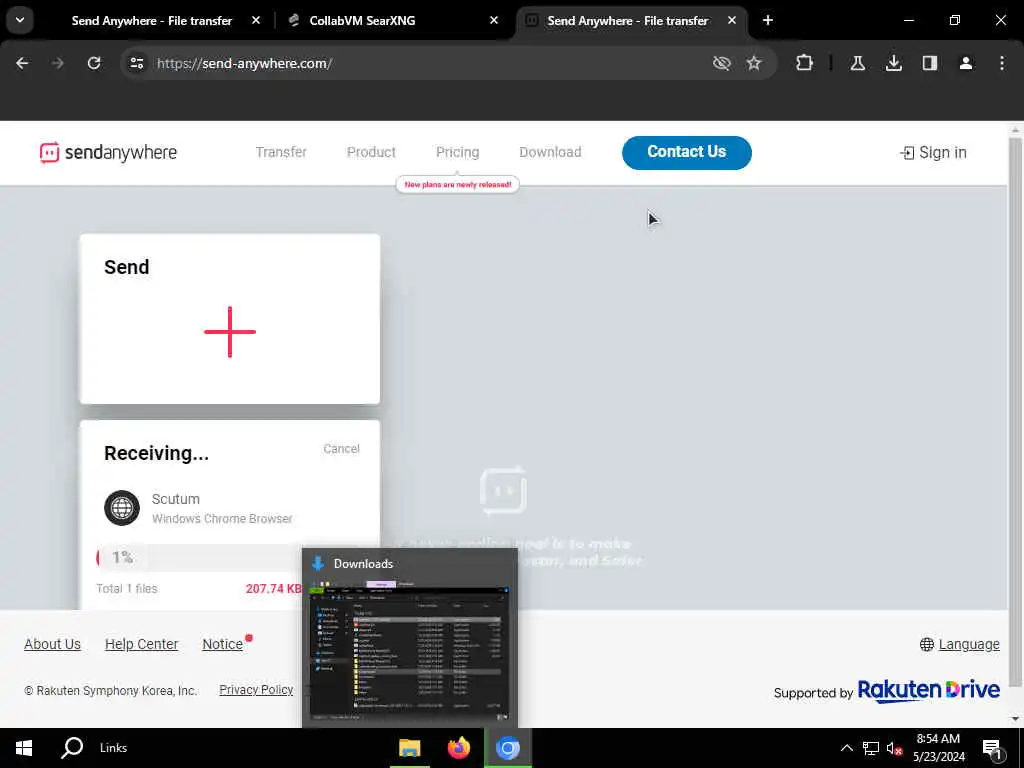
Task: Toggle the tracking protection eye icon
Action: (722, 63)
